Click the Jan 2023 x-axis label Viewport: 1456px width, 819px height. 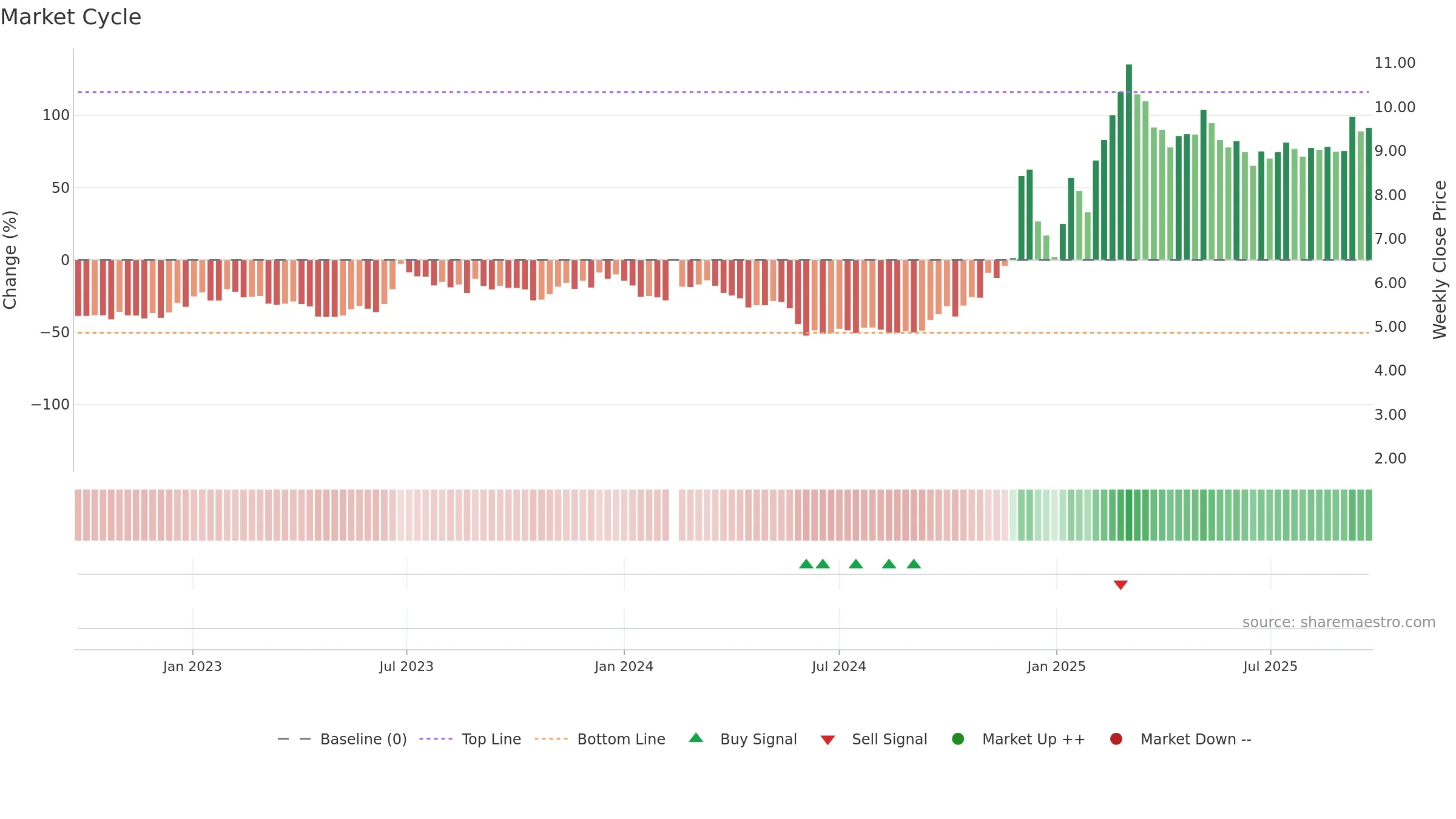pos(192,667)
